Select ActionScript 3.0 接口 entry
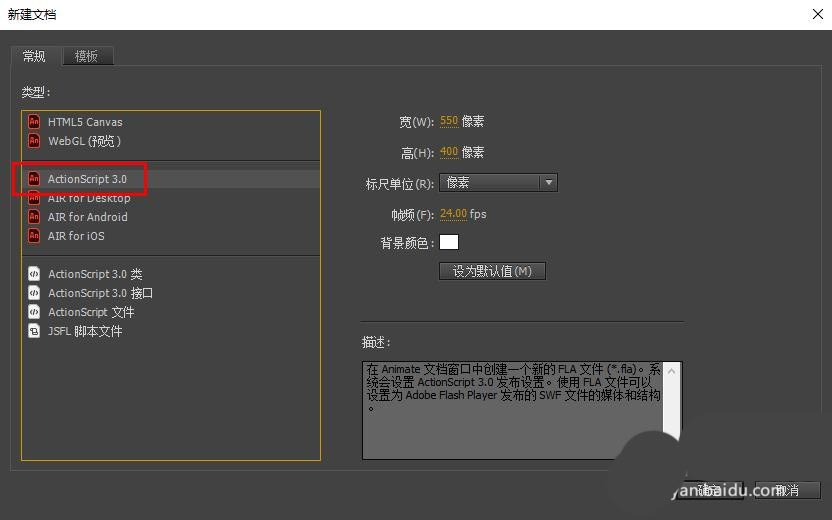 tap(100, 293)
